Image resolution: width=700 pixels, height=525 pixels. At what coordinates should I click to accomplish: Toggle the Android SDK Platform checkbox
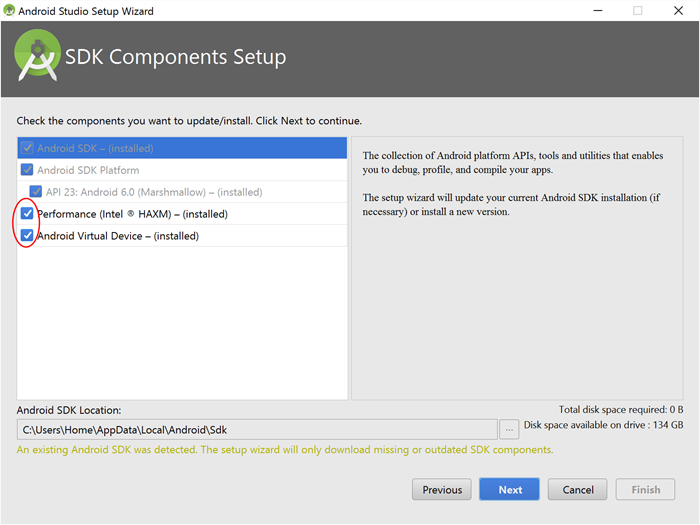[x=27, y=170]
